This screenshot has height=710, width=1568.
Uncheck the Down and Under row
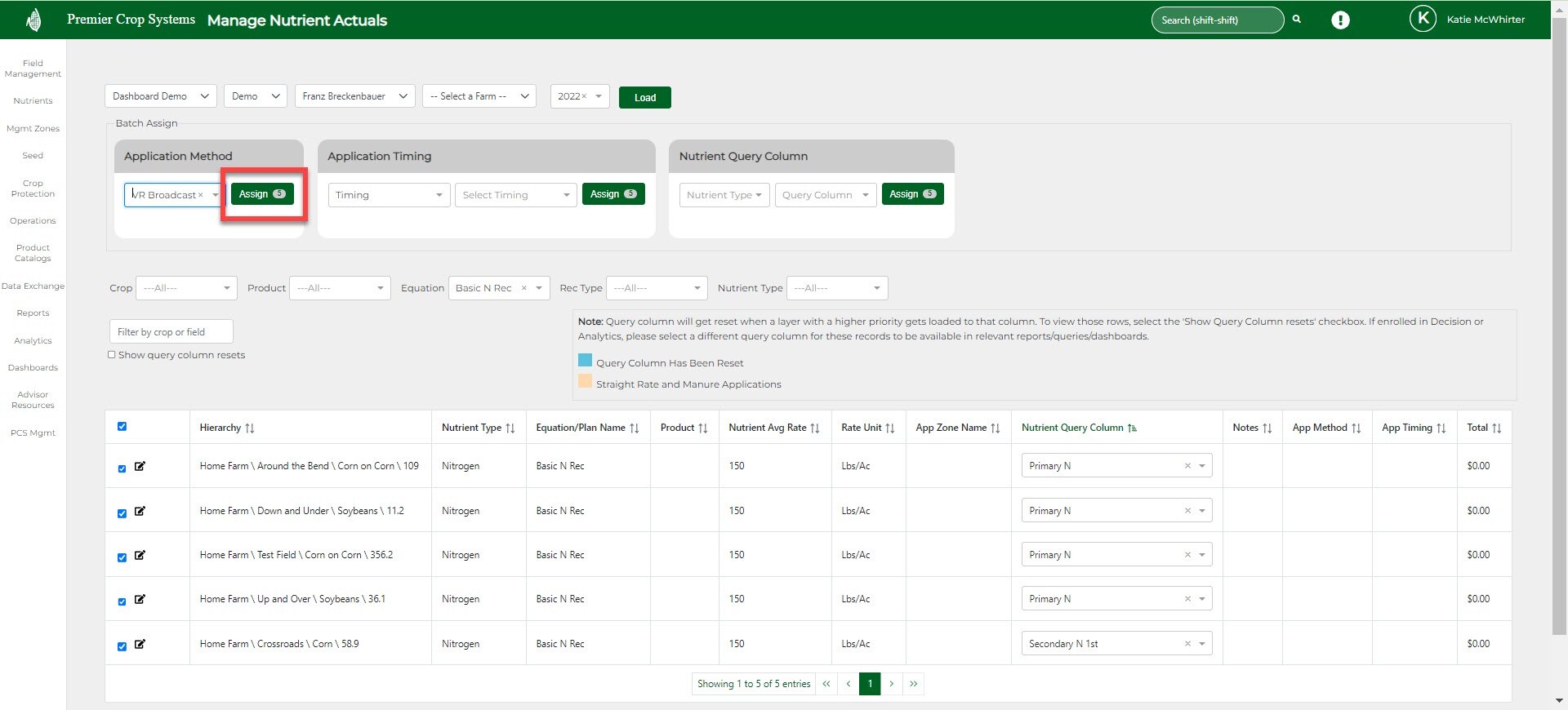[122, 513]
